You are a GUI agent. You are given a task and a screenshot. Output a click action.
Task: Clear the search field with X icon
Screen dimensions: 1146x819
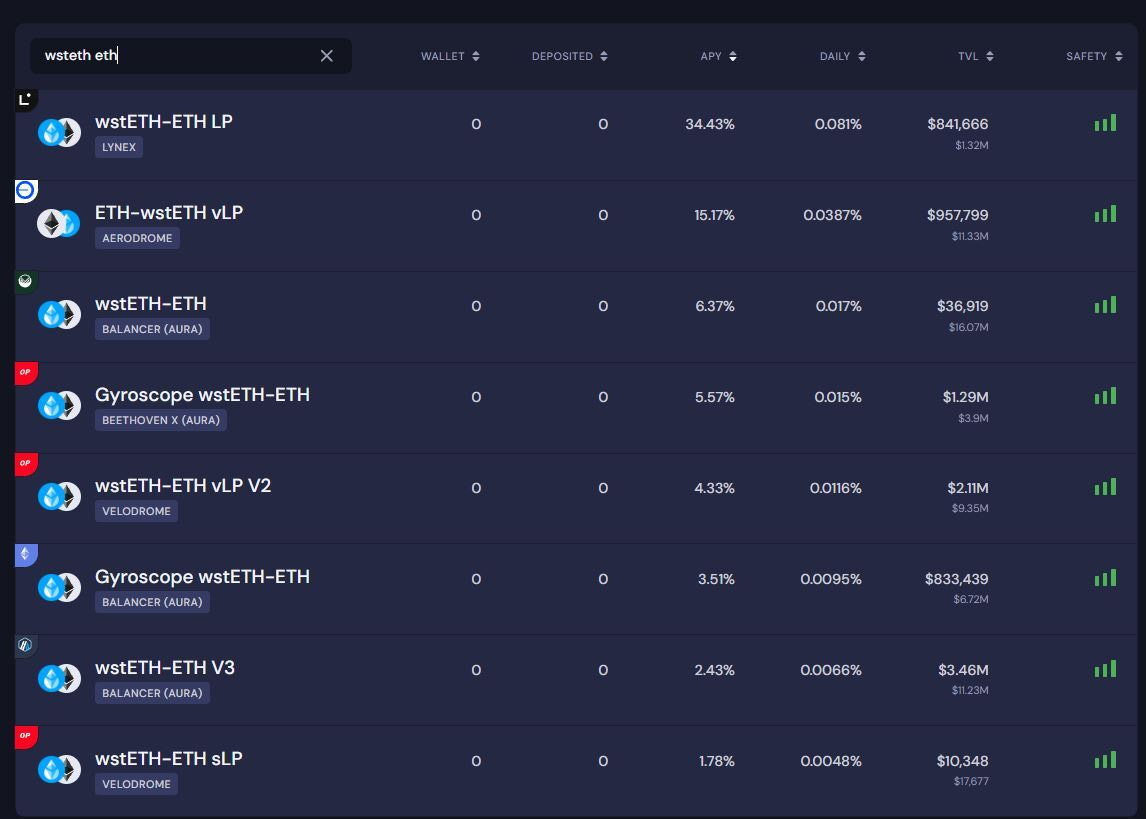[327, 56]
